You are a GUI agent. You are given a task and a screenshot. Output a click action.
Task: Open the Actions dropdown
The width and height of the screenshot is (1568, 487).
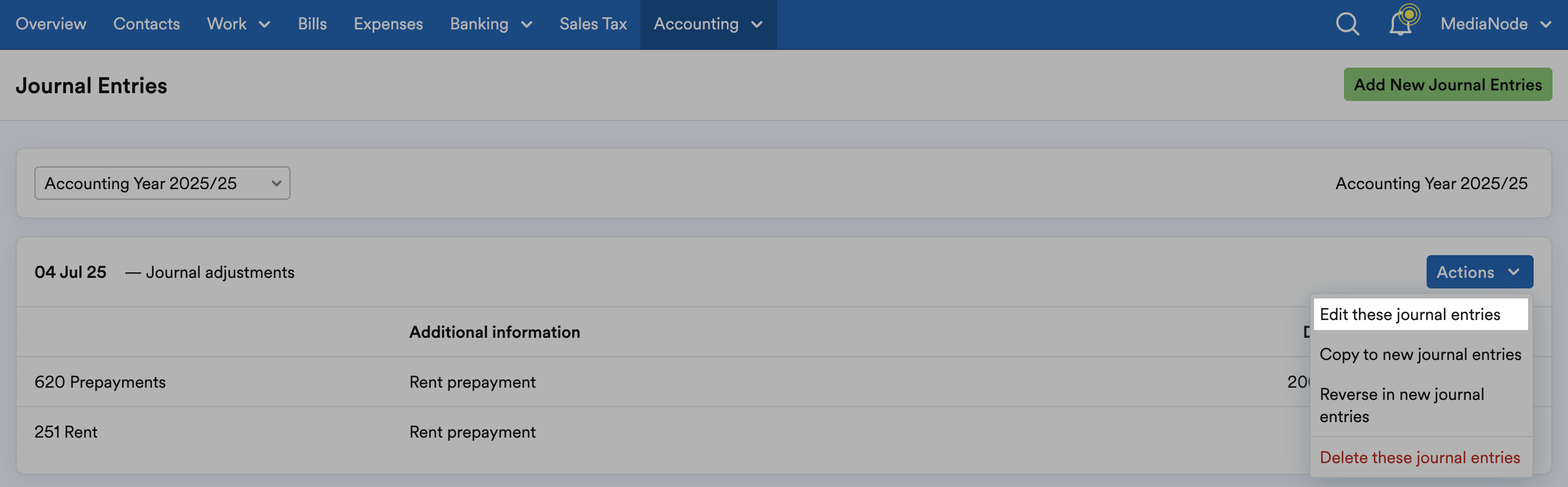(1480, 272)
